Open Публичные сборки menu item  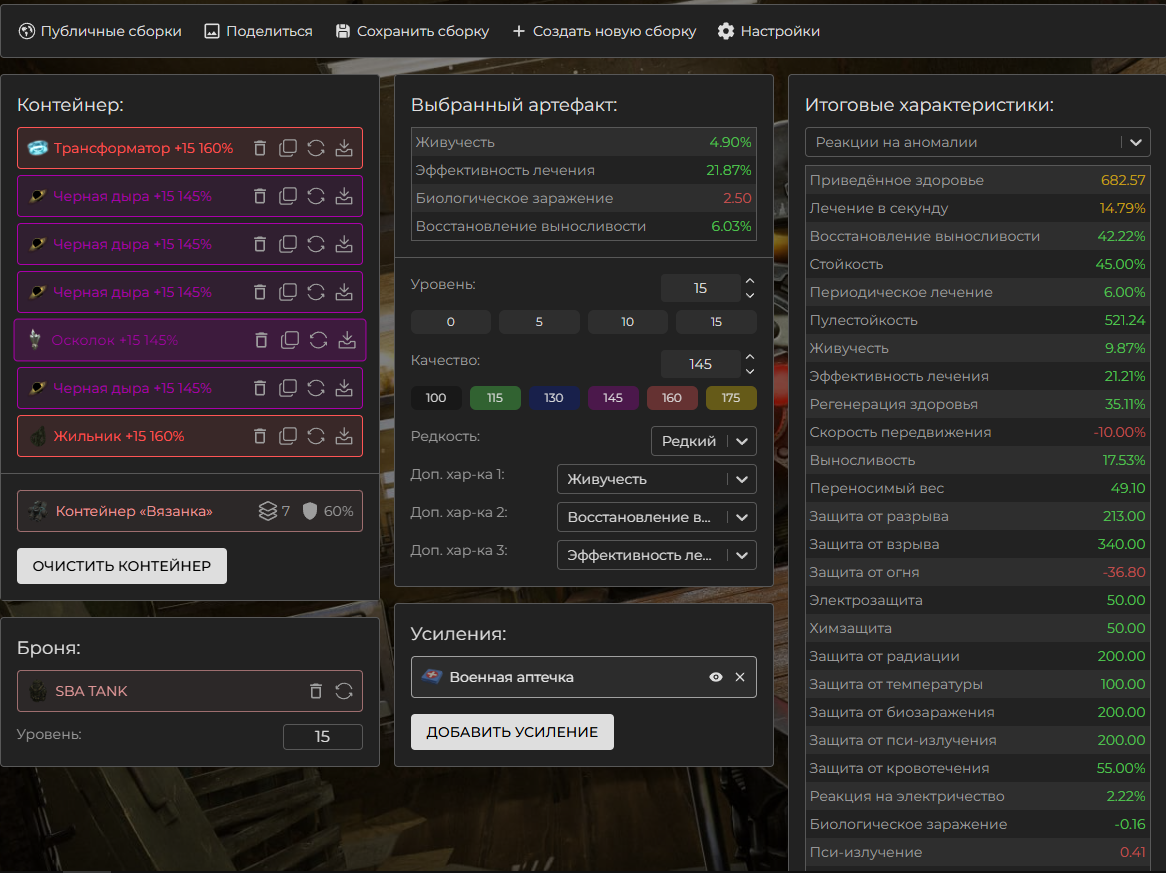click(x=100, y=31)
